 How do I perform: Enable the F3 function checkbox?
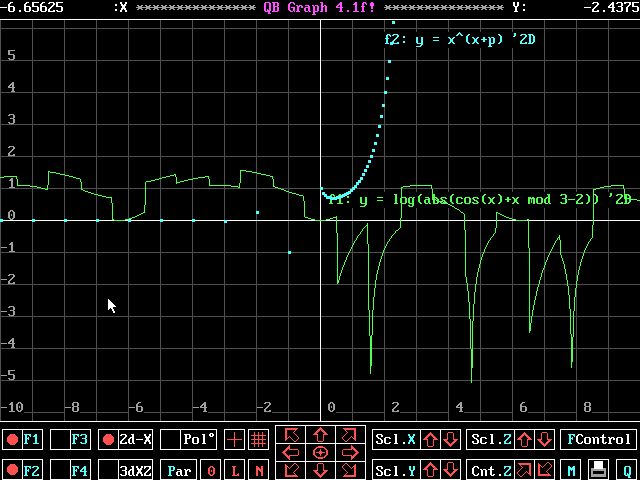70,439
